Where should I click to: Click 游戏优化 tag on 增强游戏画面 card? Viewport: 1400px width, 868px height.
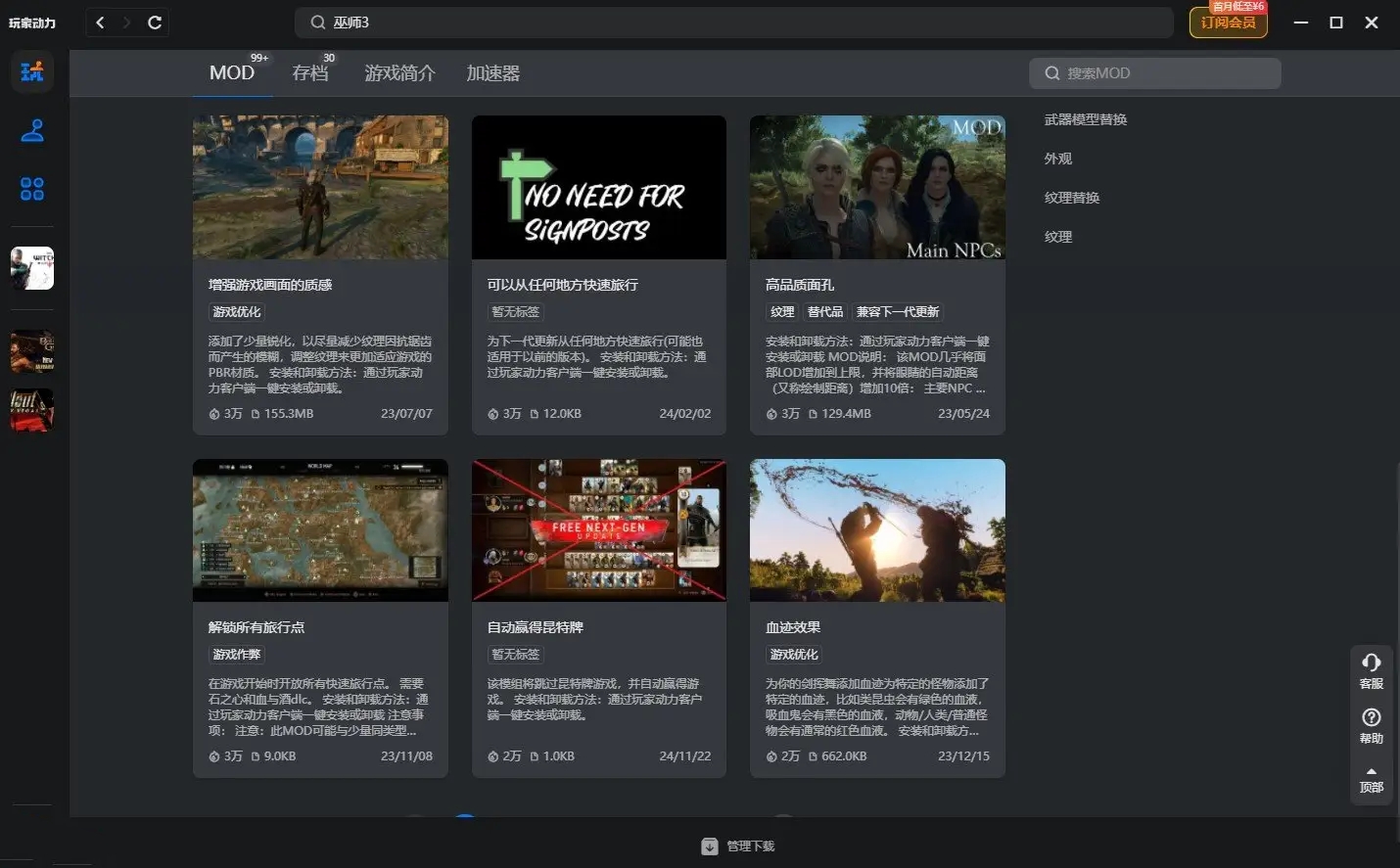click(237, 312)
